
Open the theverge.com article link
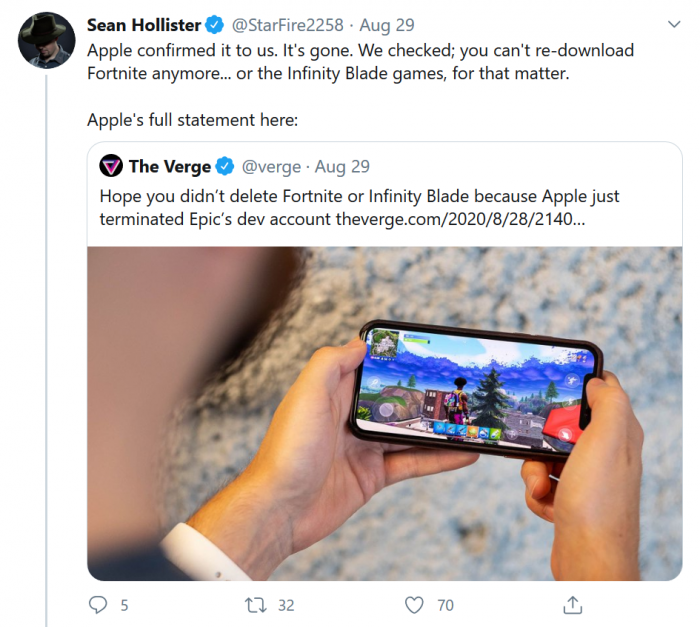(461, 218)
